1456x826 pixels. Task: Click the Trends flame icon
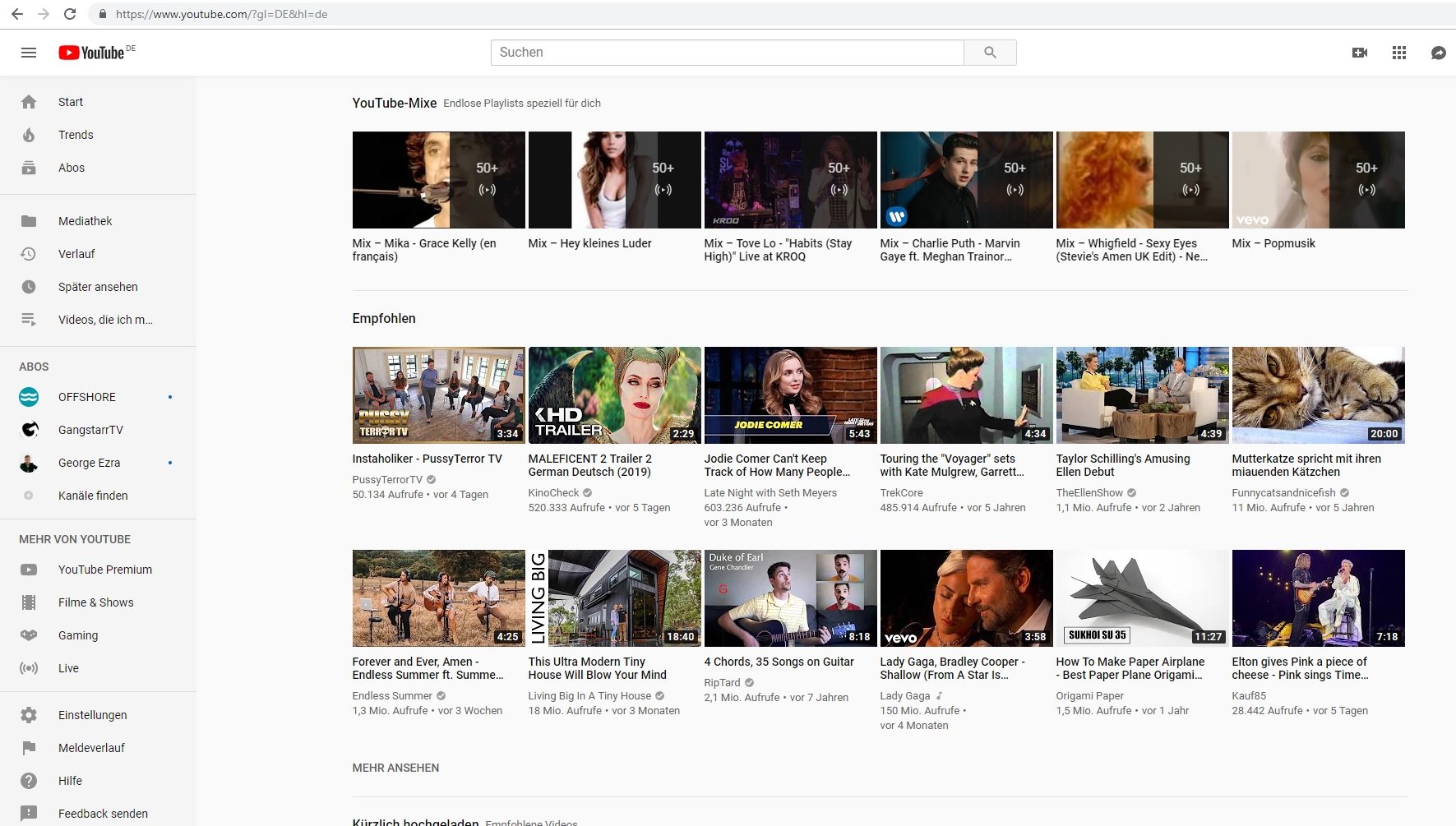29,135
